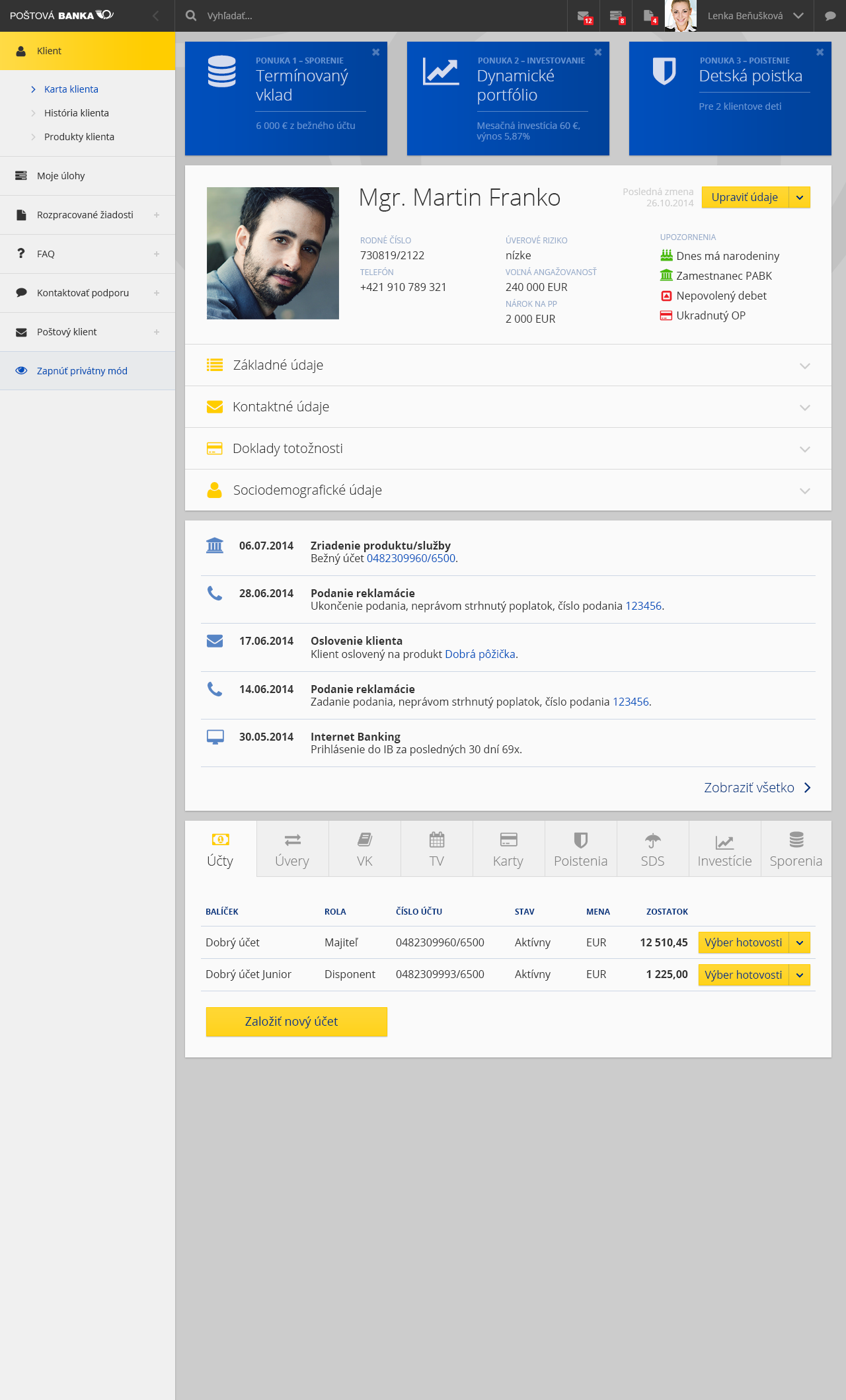Click Zobraziť všetko to show all history
The image size is (846, 1400).
(x=757, y=788)
